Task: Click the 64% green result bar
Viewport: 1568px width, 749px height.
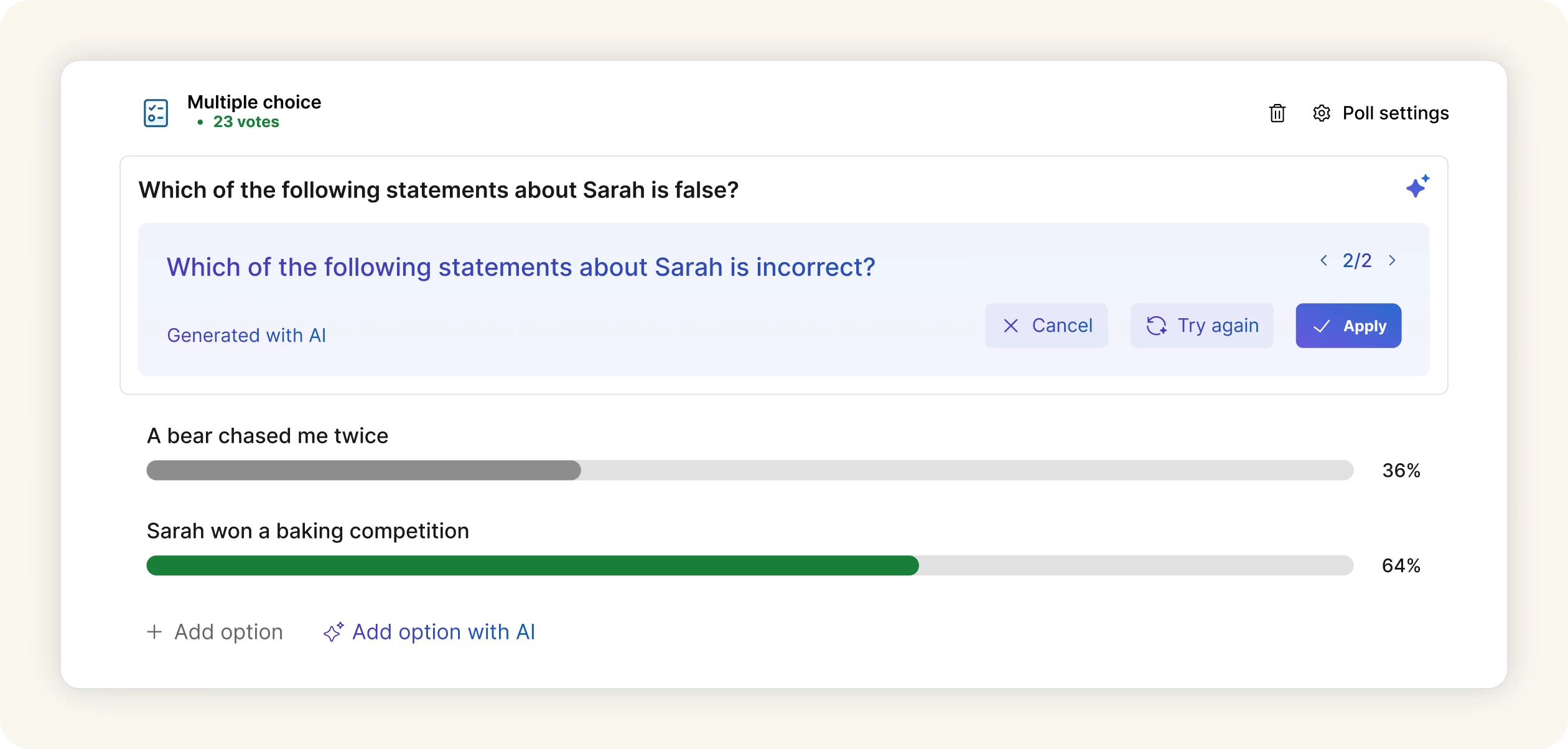Action: [532, 565]
